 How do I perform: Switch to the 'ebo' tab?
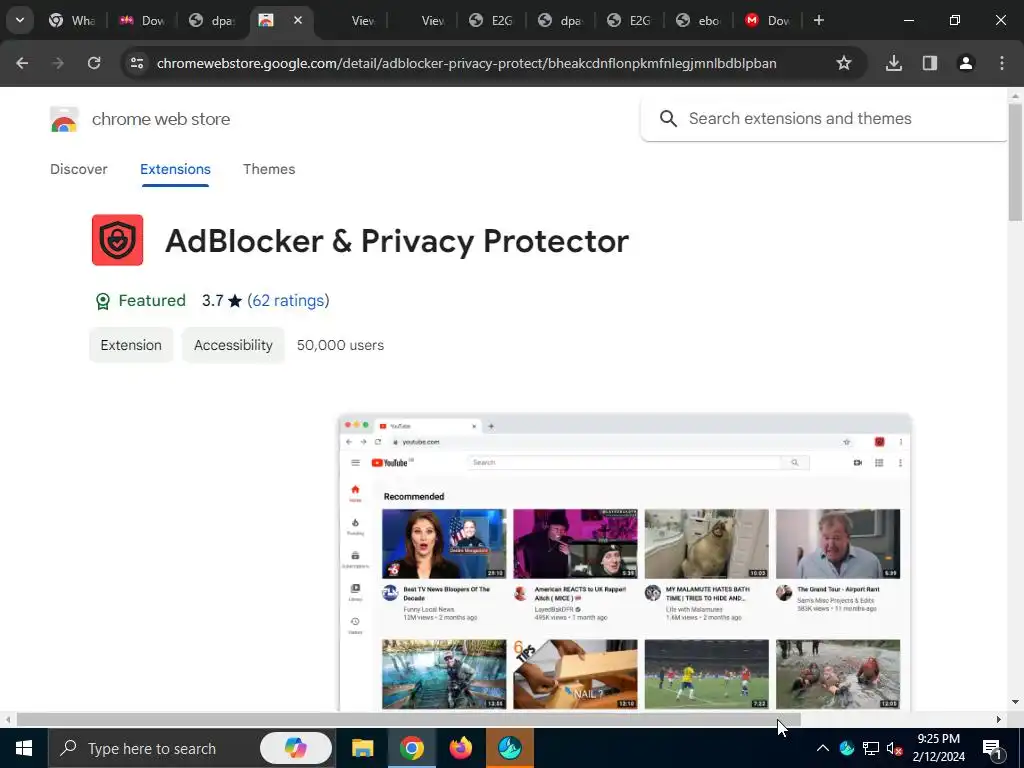pyautogui.click(x=699, y=20)
